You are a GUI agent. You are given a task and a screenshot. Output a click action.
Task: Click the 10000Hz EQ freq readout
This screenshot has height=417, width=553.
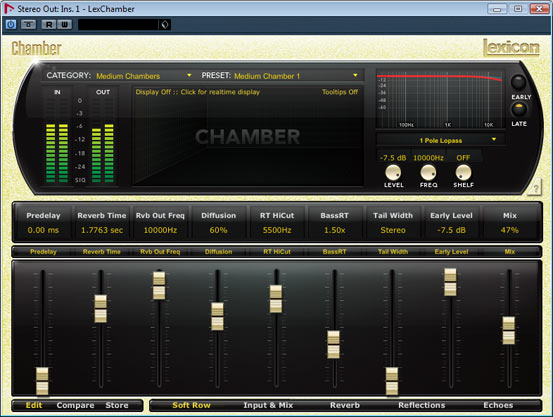tap(429, 158)
